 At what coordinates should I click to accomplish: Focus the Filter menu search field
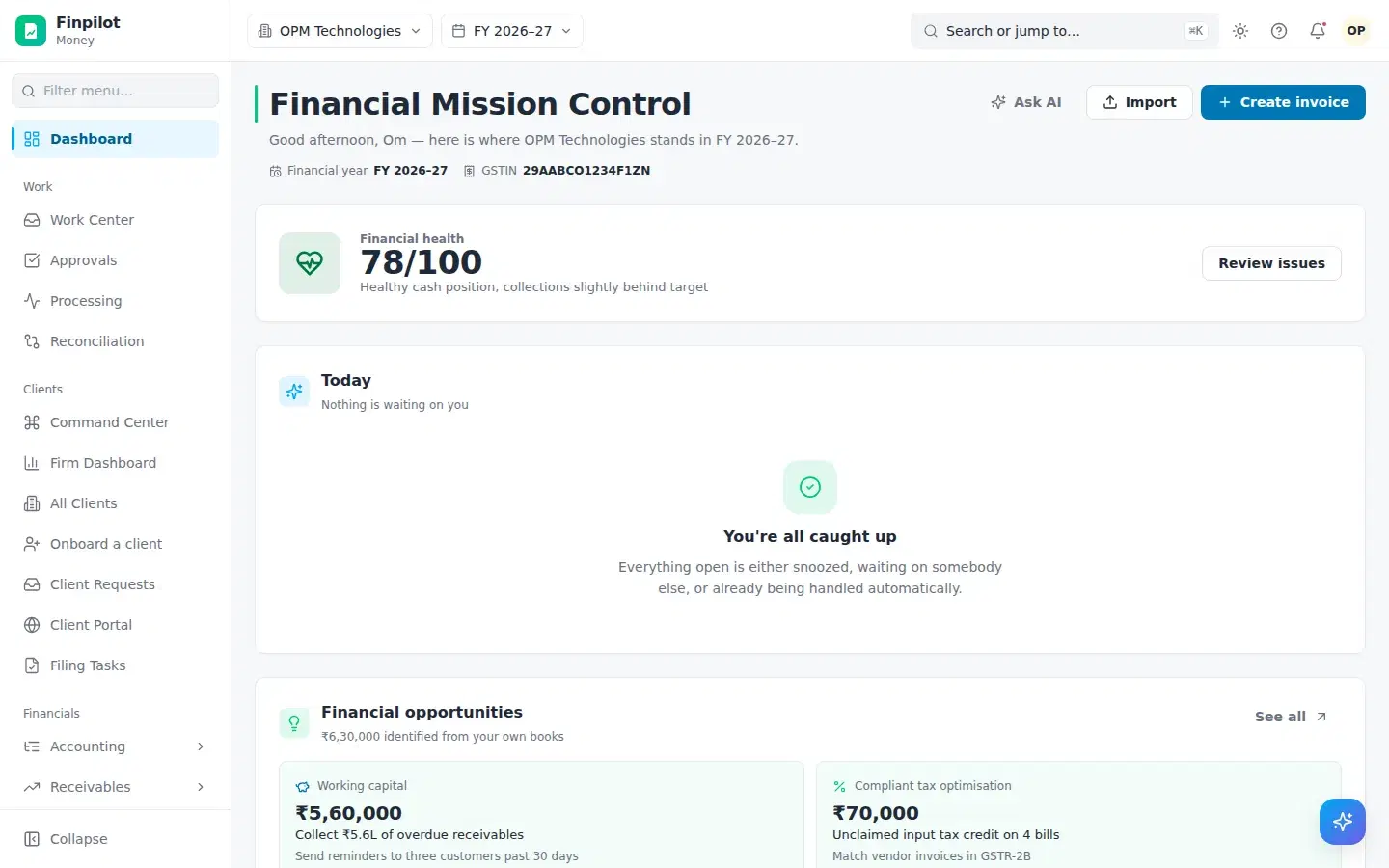tap(115, 91)
